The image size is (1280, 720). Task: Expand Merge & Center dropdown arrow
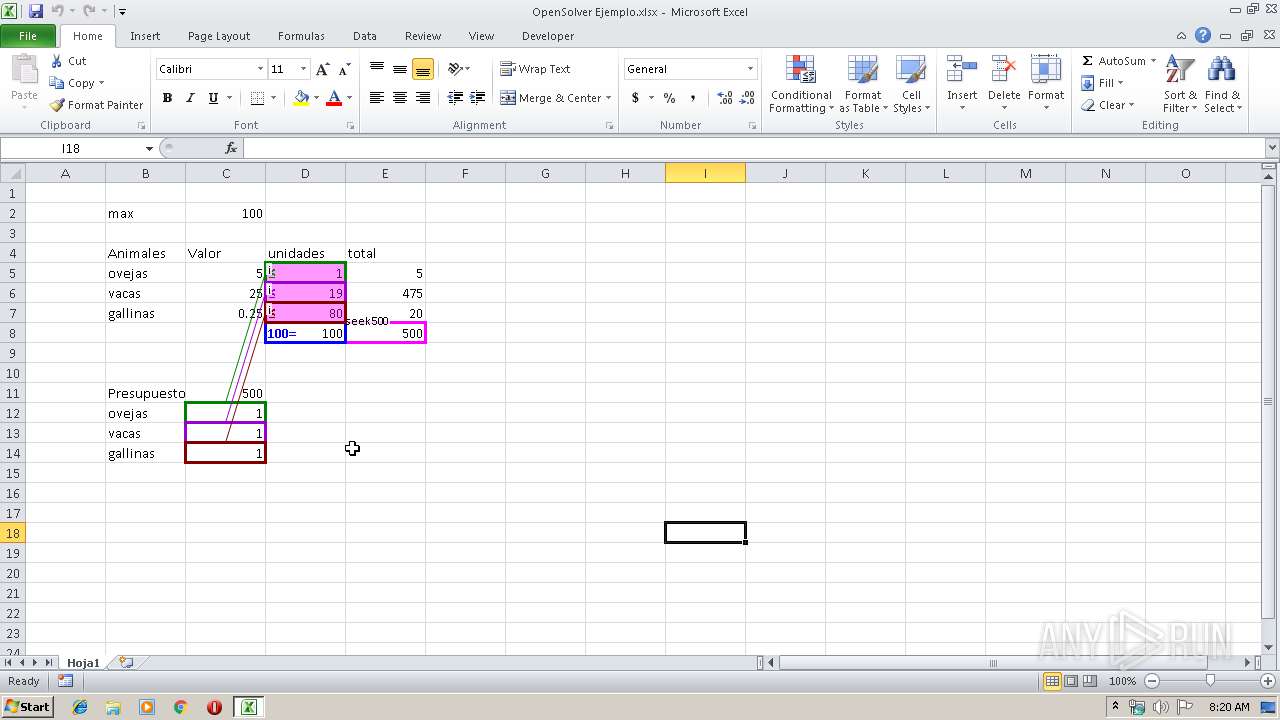point(610,98)
